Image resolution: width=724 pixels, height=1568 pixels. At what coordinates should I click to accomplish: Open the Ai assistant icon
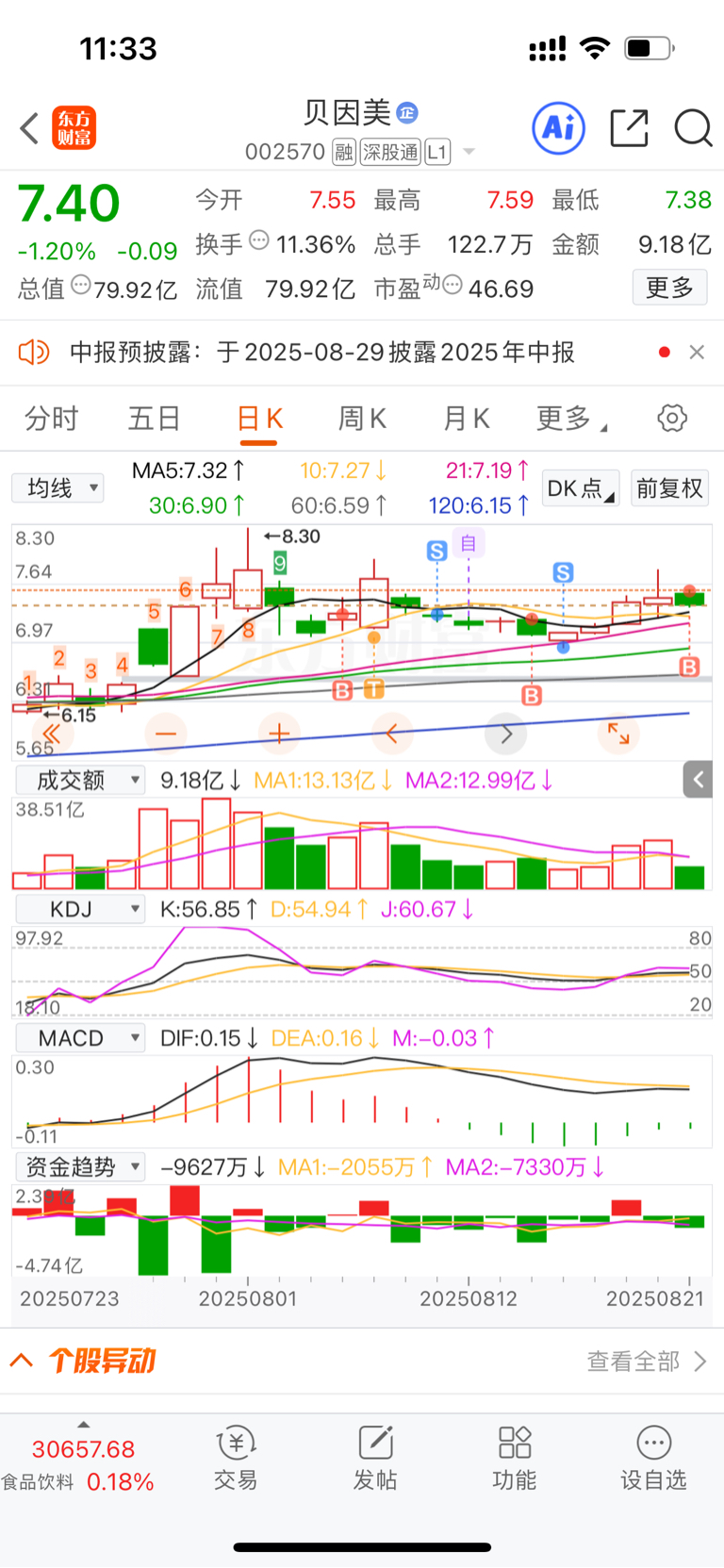tap(558, 127)
